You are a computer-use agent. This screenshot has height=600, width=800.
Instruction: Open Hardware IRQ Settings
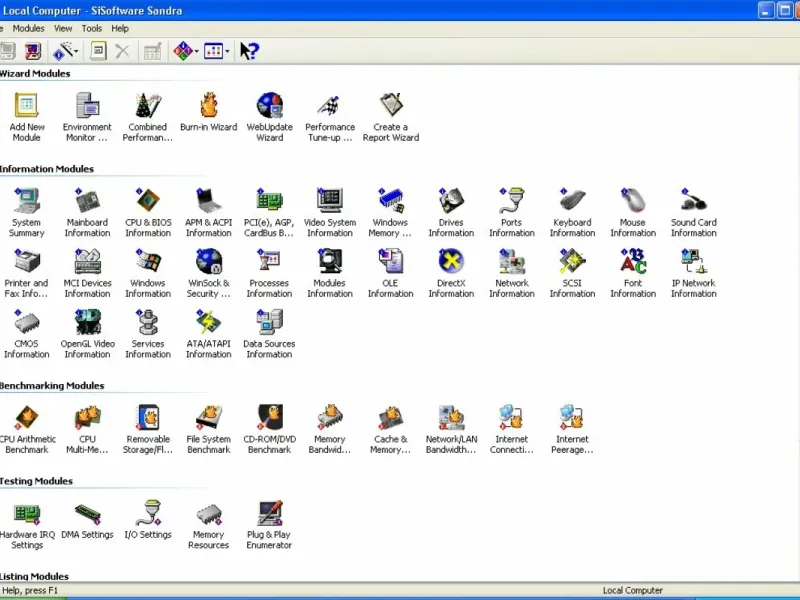(x=27, y=524)
